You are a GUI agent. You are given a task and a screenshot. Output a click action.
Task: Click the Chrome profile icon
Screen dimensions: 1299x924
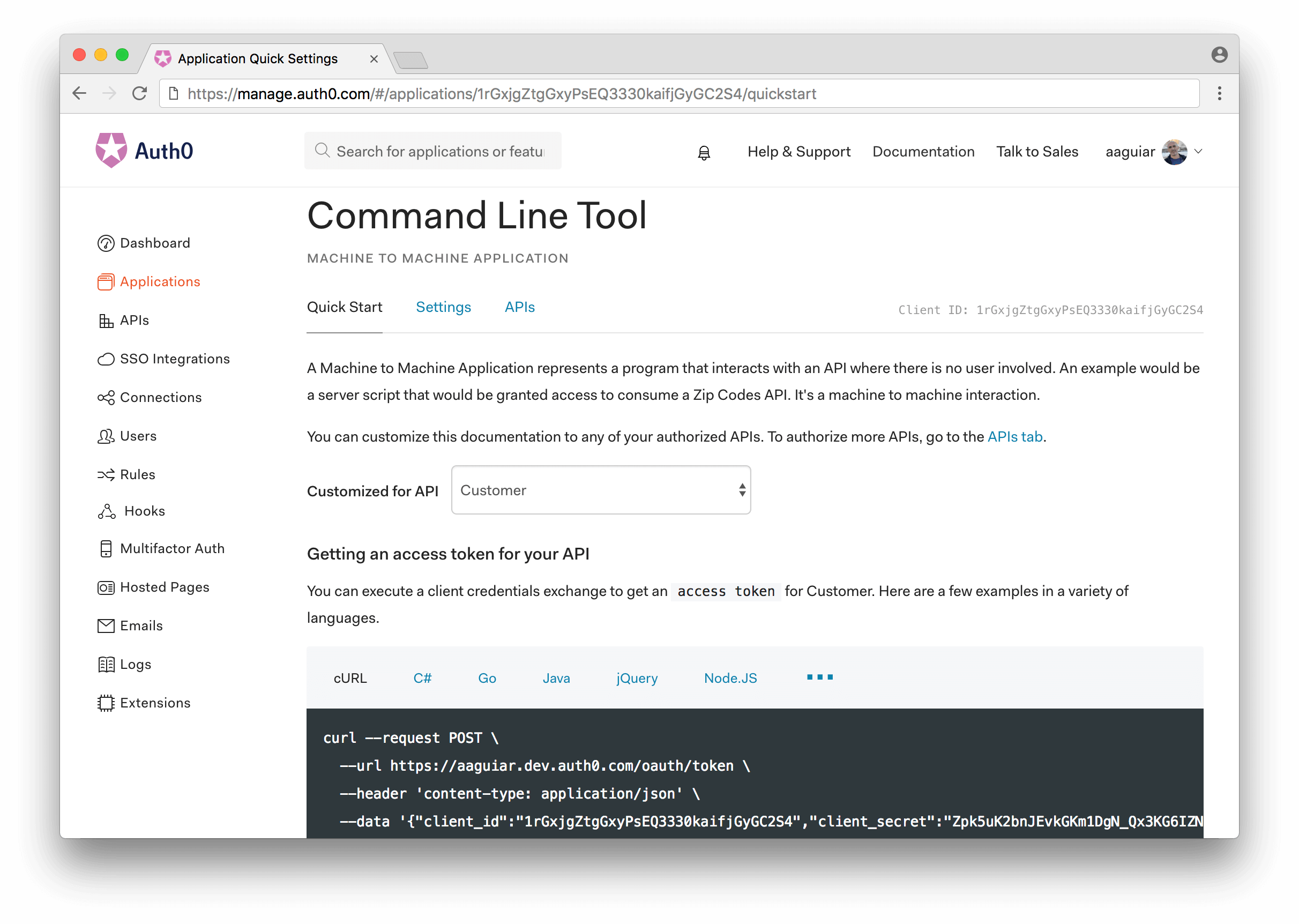point(1219,55)
